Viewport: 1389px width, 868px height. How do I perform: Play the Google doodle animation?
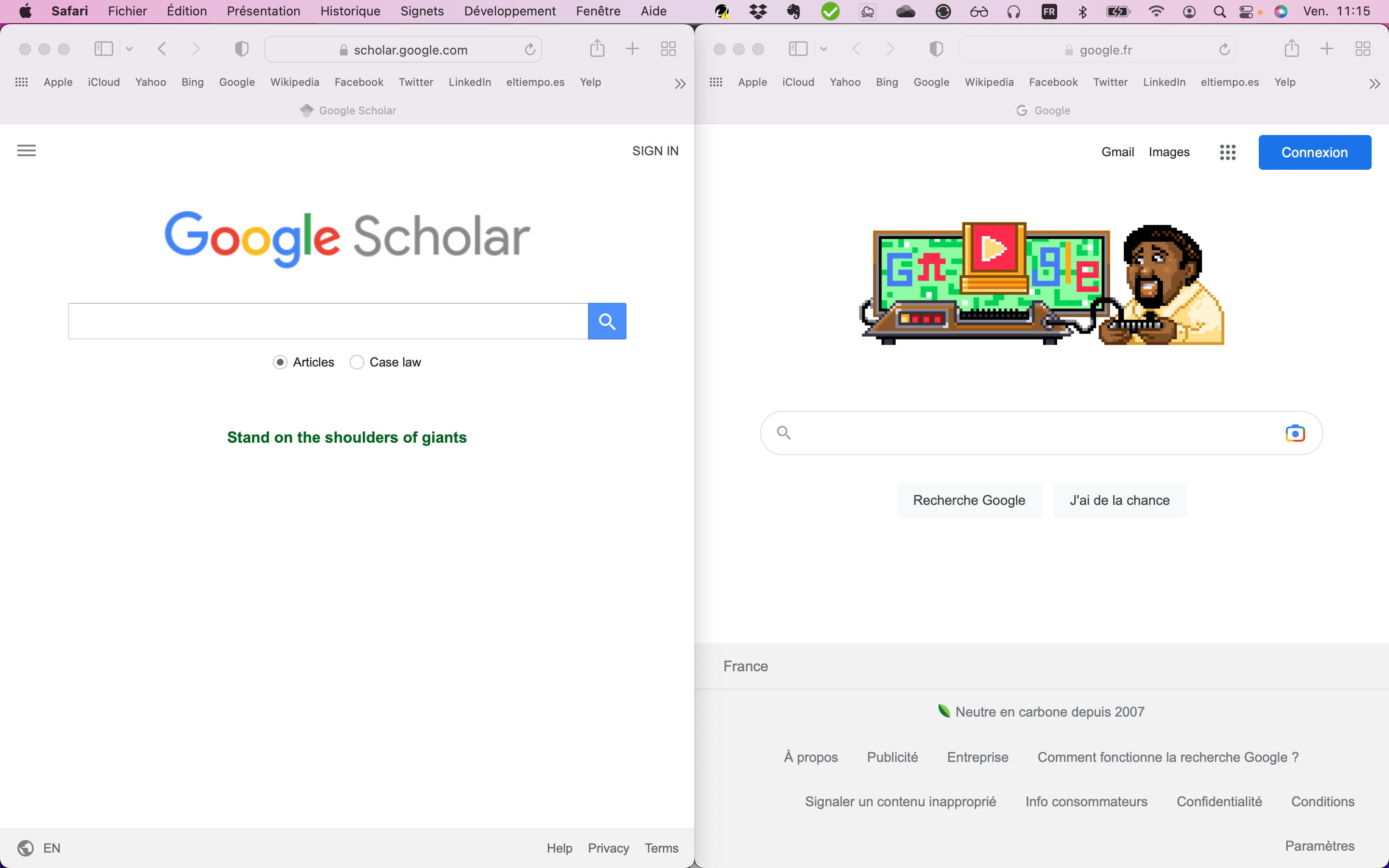tap(994, 249)
